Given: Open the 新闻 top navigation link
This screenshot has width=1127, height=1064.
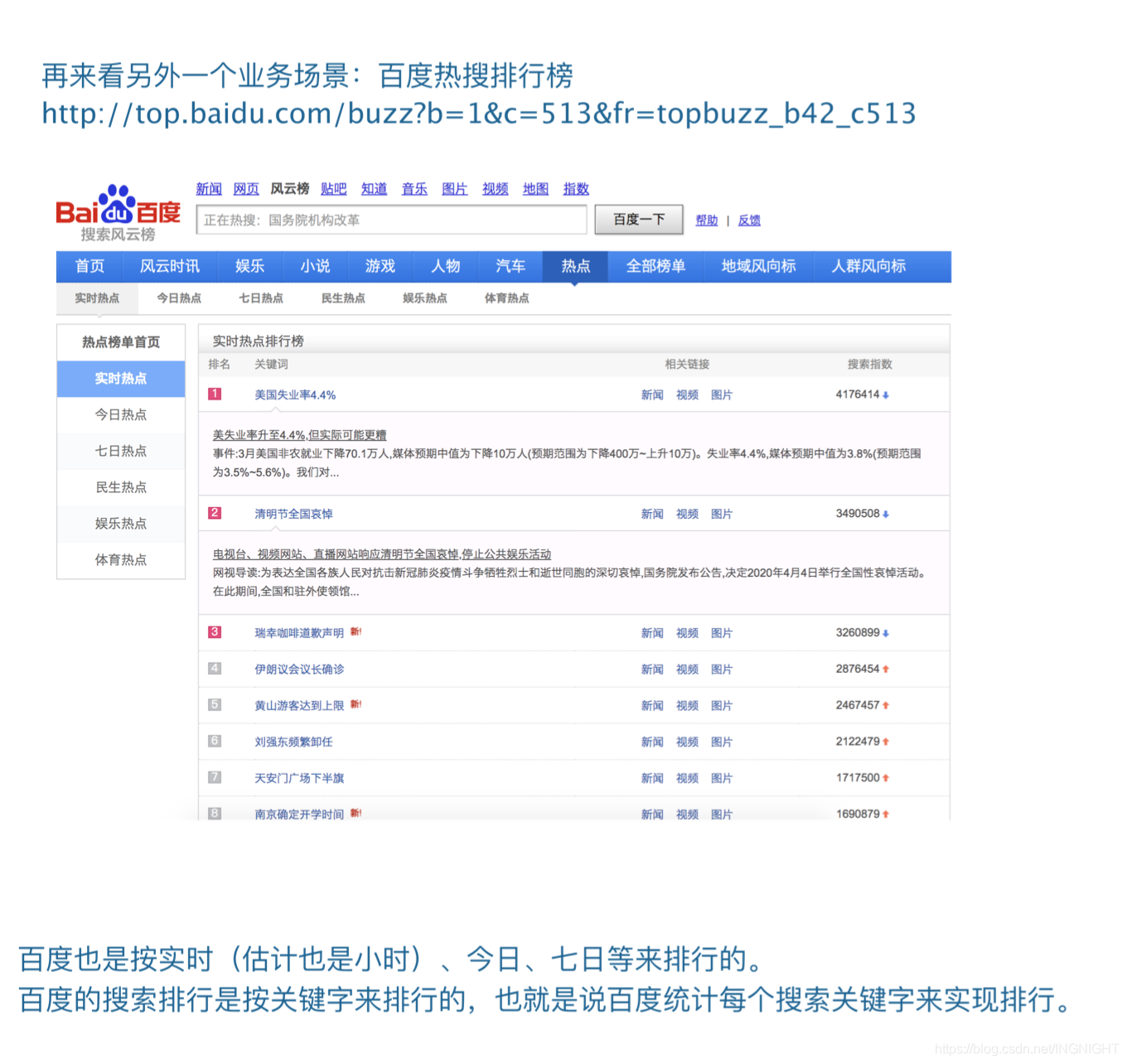Looking at the screenshot, I should pyautogui.click(x=209, y=189).
